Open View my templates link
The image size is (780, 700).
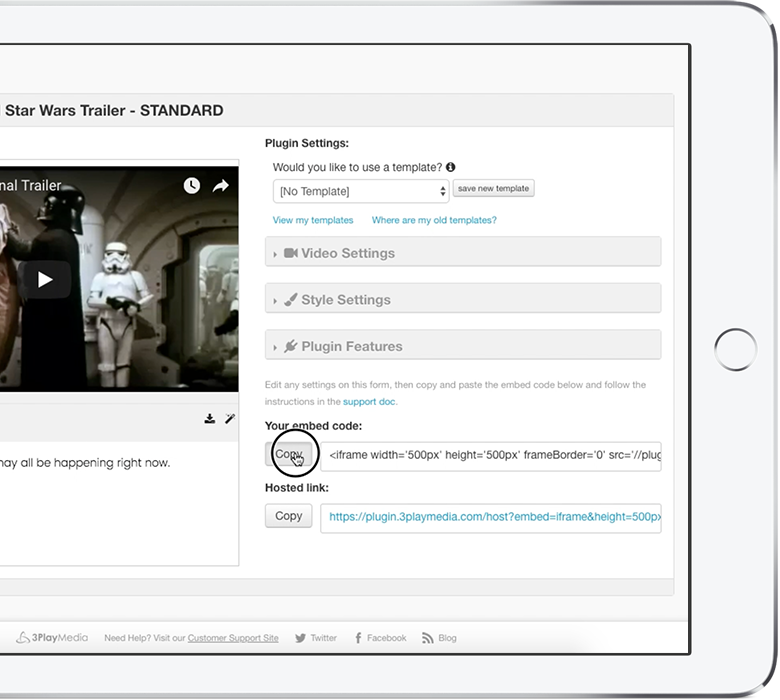[x=313, y=220]
